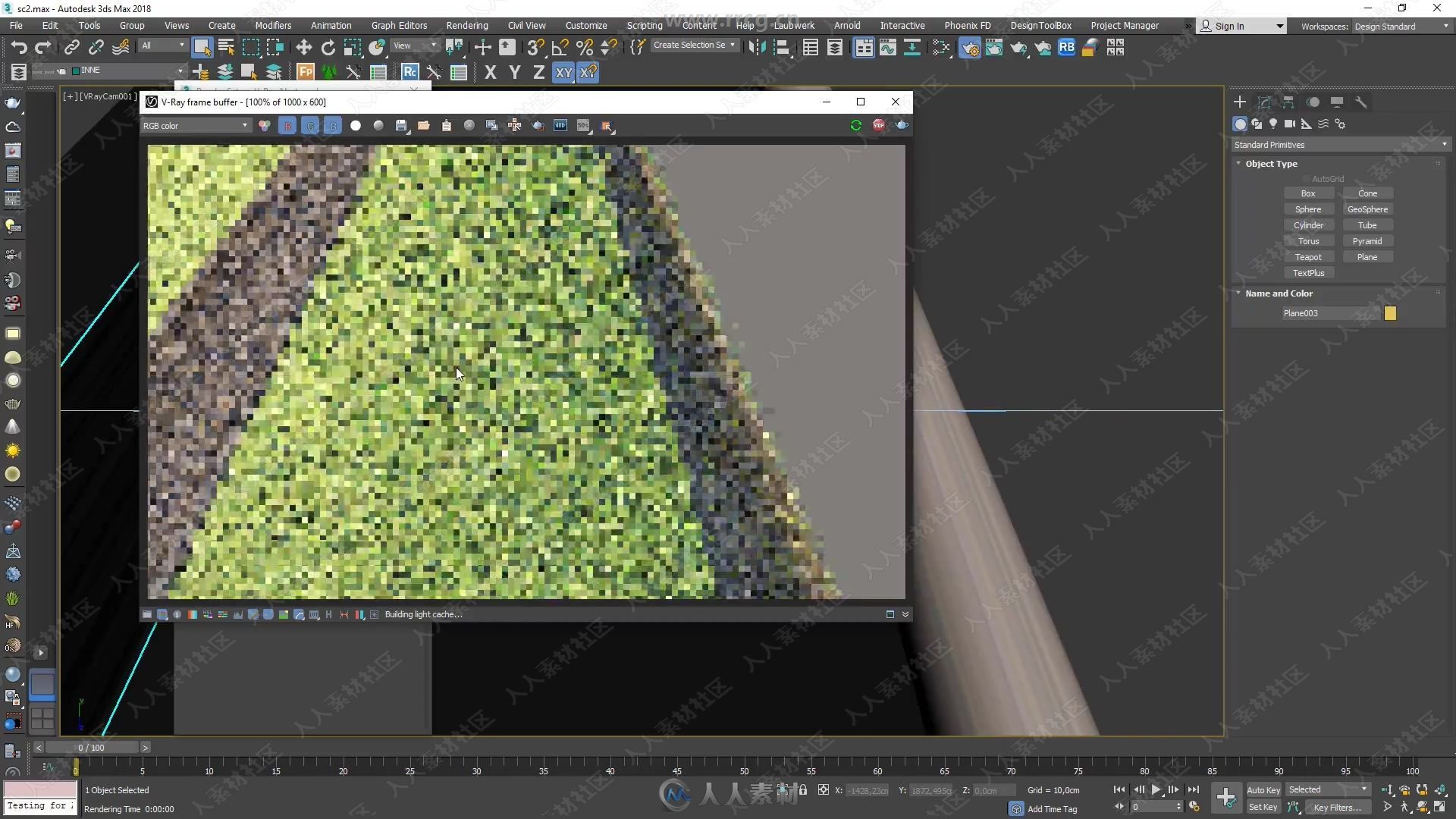Viewport: 1456px width, 819px height.
Task: Select the Graph Editors menu item
Action: [399, 25]
